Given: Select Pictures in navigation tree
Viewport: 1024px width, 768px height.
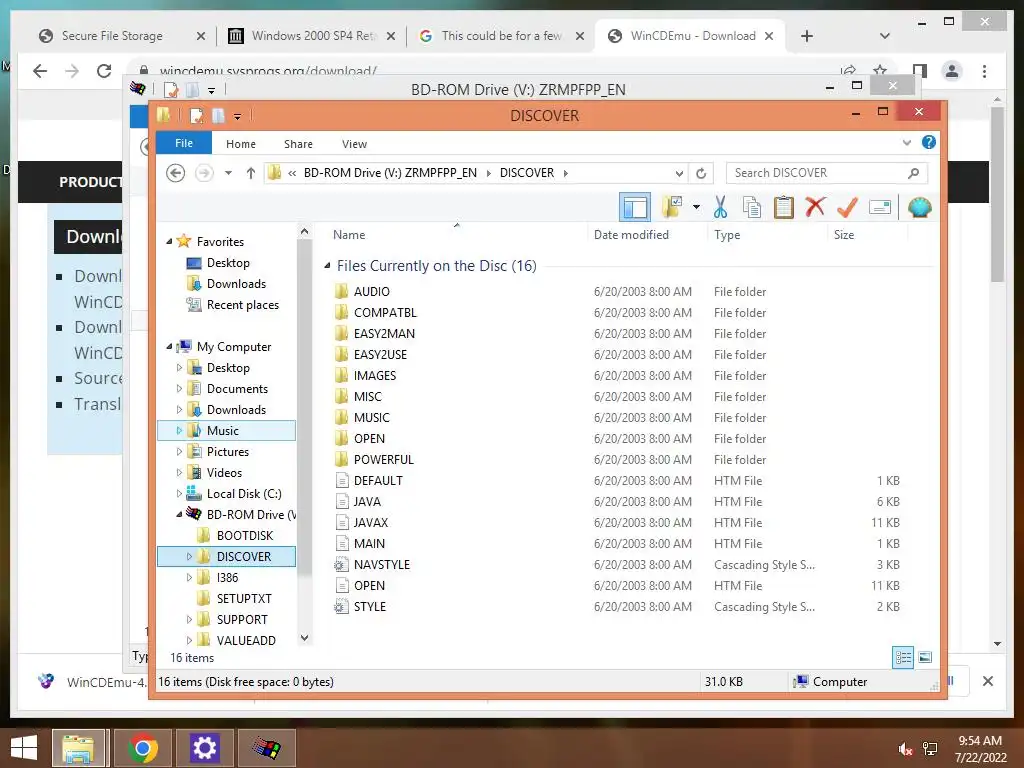Looking at the screenshot, I should tap(227, 452).
